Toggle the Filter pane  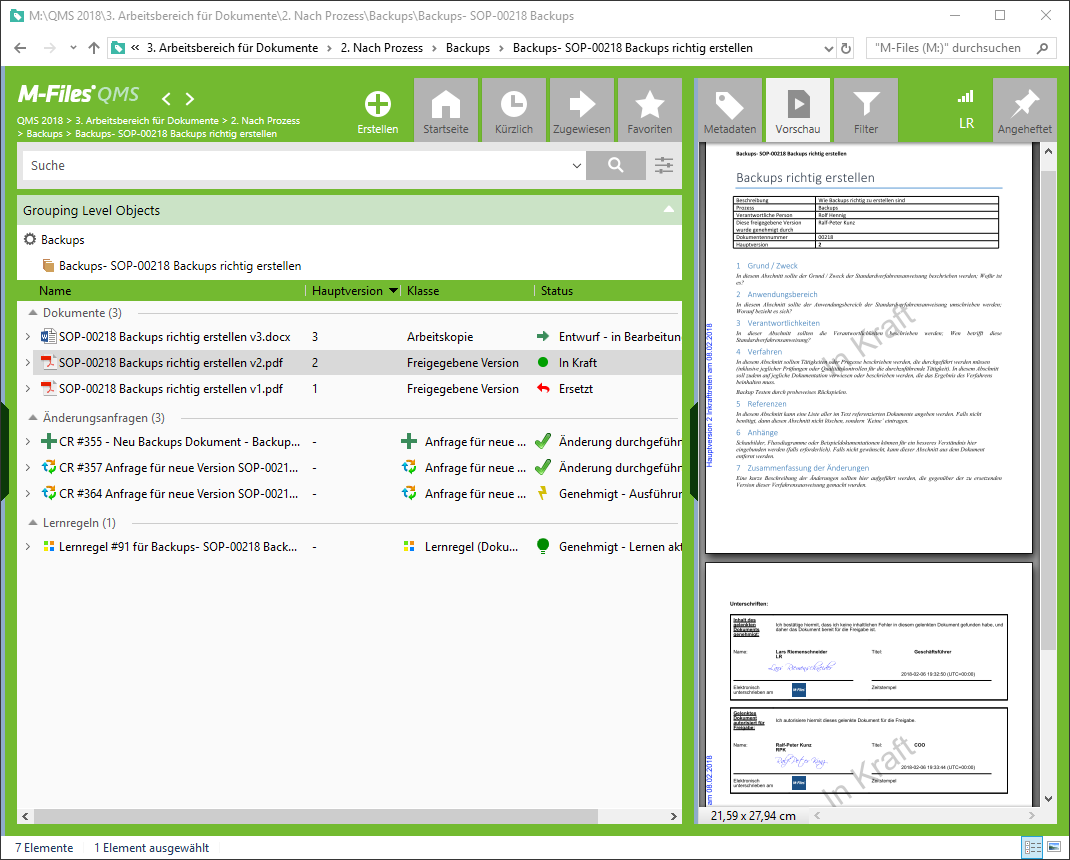coord(865,109)
